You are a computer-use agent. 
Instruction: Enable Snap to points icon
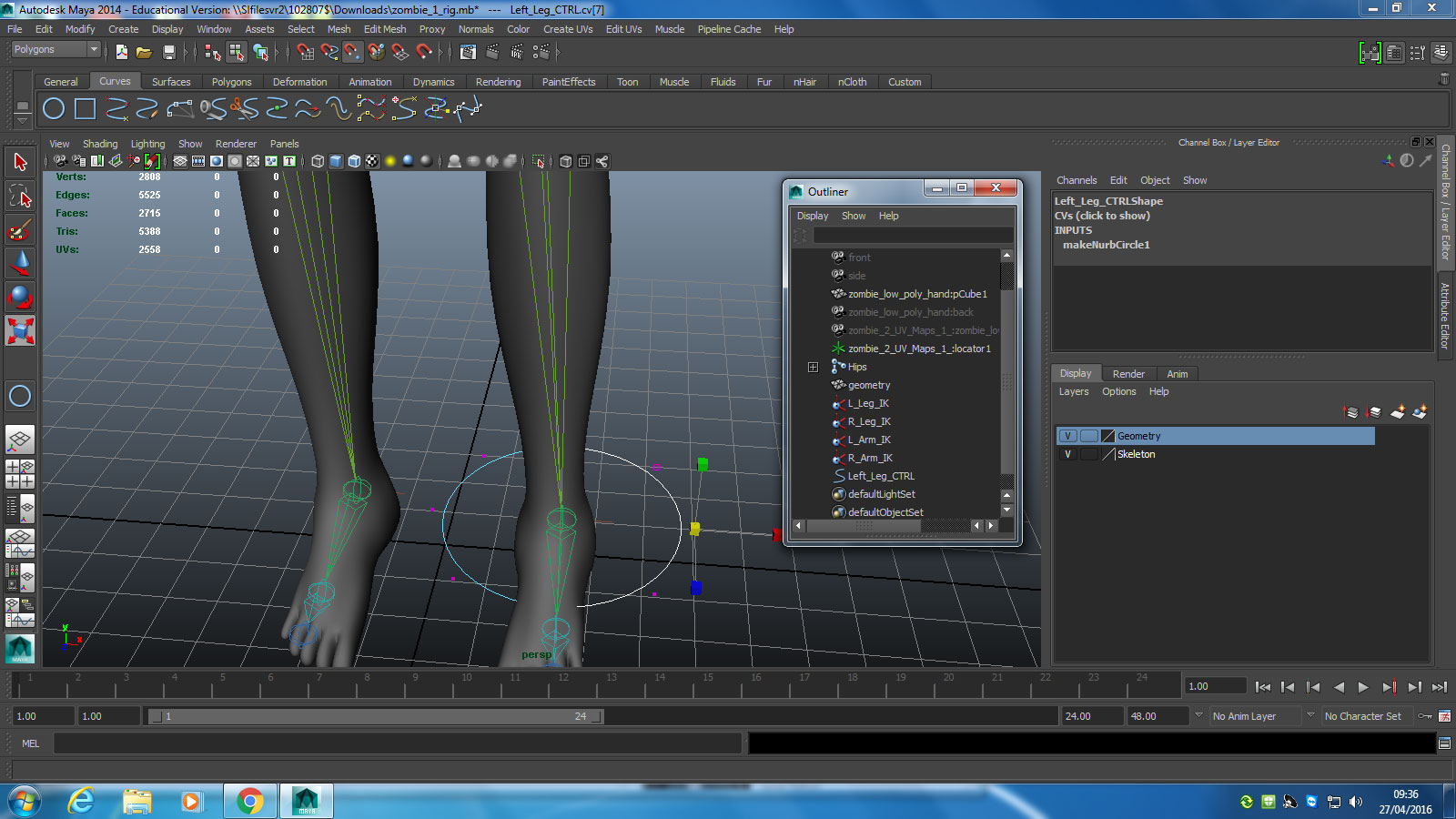[x=352, y=53]
